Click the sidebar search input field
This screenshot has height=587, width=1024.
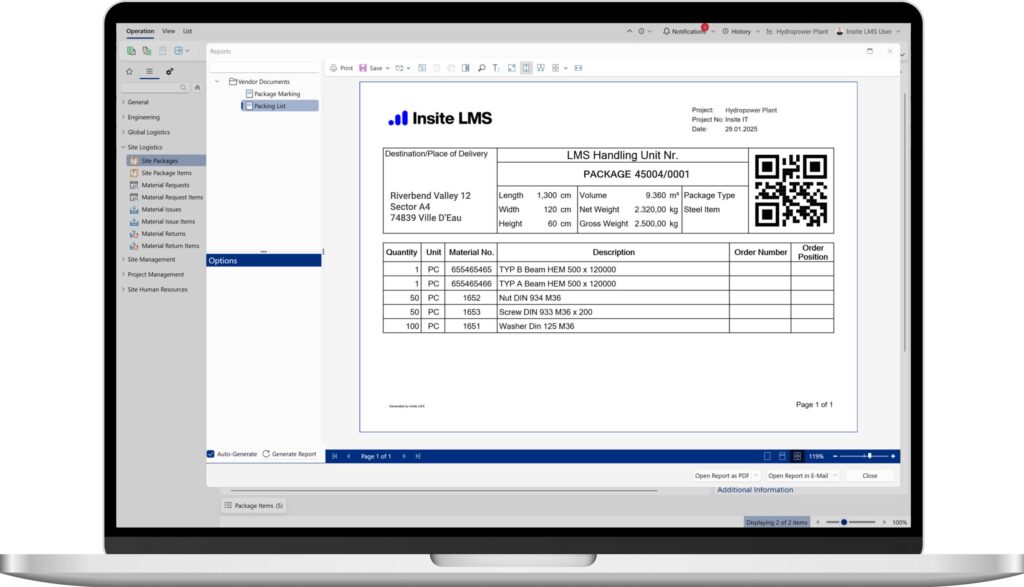[150, 87]
